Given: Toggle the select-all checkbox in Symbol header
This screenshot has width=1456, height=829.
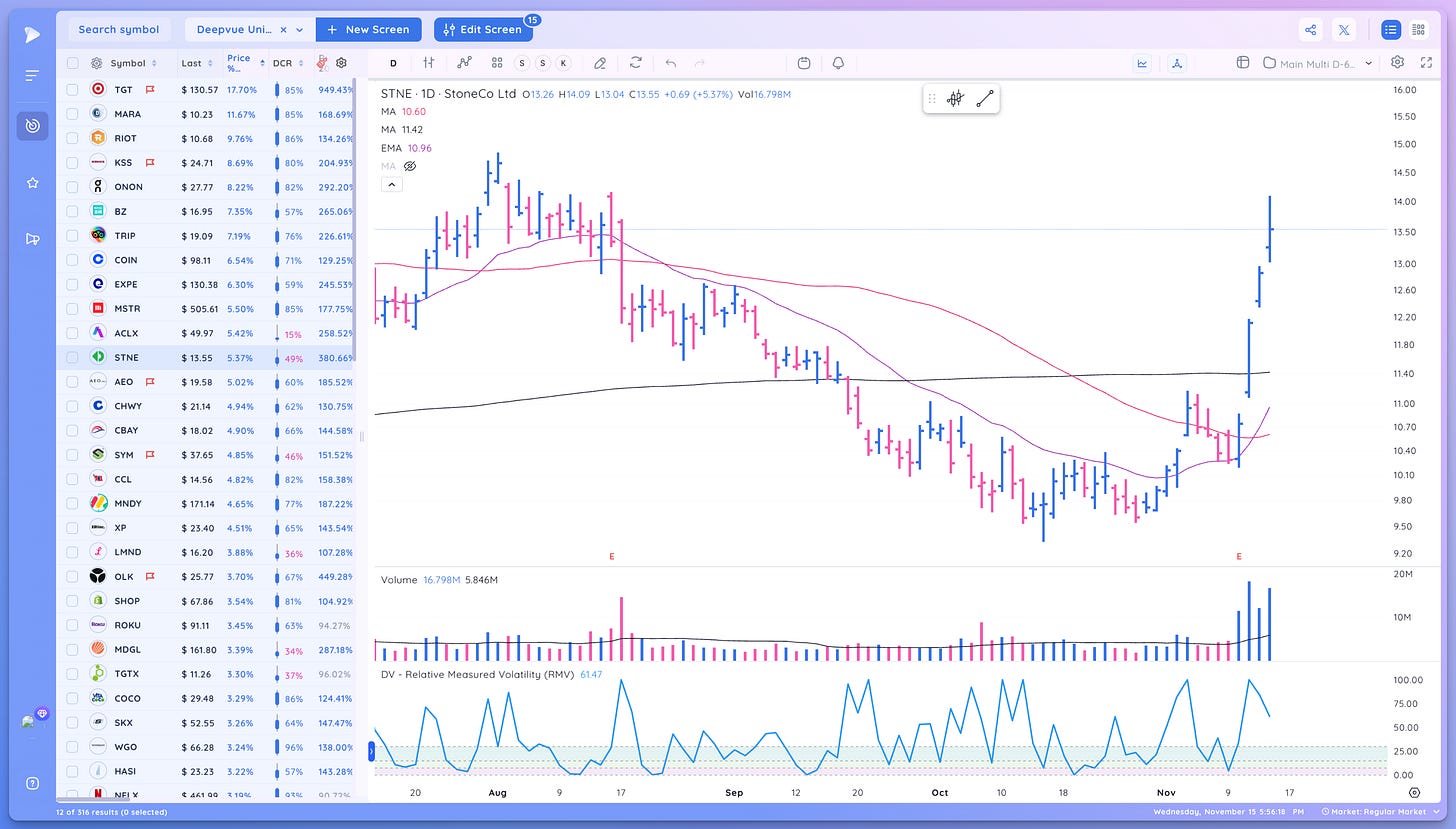Looking at the screenshot, I should pos(72,63).
